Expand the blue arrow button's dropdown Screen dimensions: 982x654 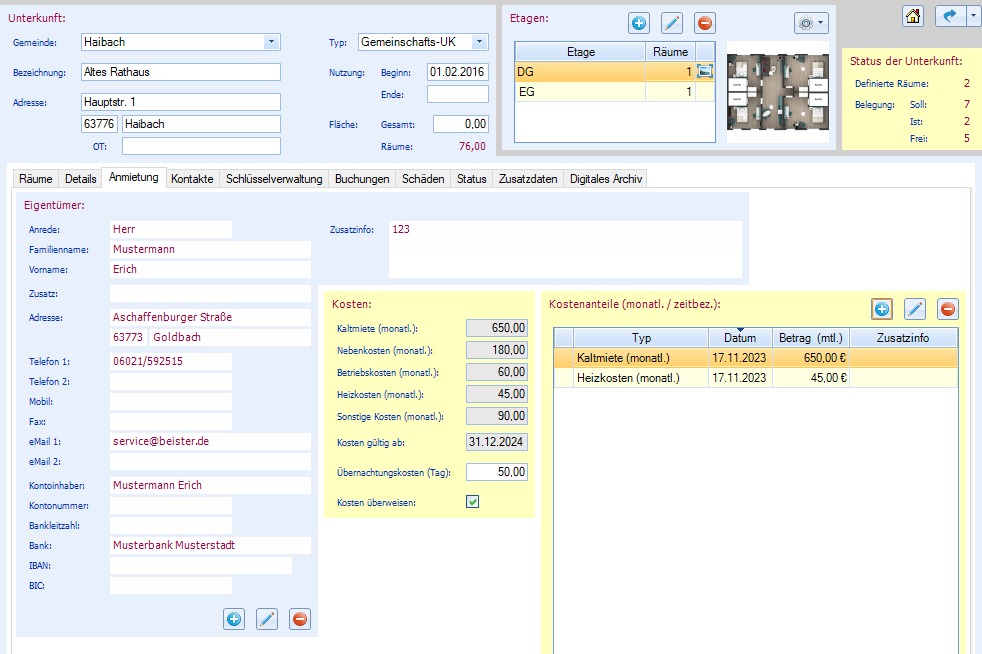tap(973, 16)
